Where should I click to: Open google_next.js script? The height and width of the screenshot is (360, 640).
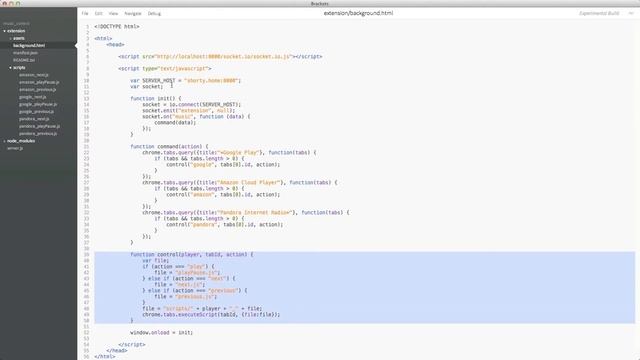click(x=33, y=97)
